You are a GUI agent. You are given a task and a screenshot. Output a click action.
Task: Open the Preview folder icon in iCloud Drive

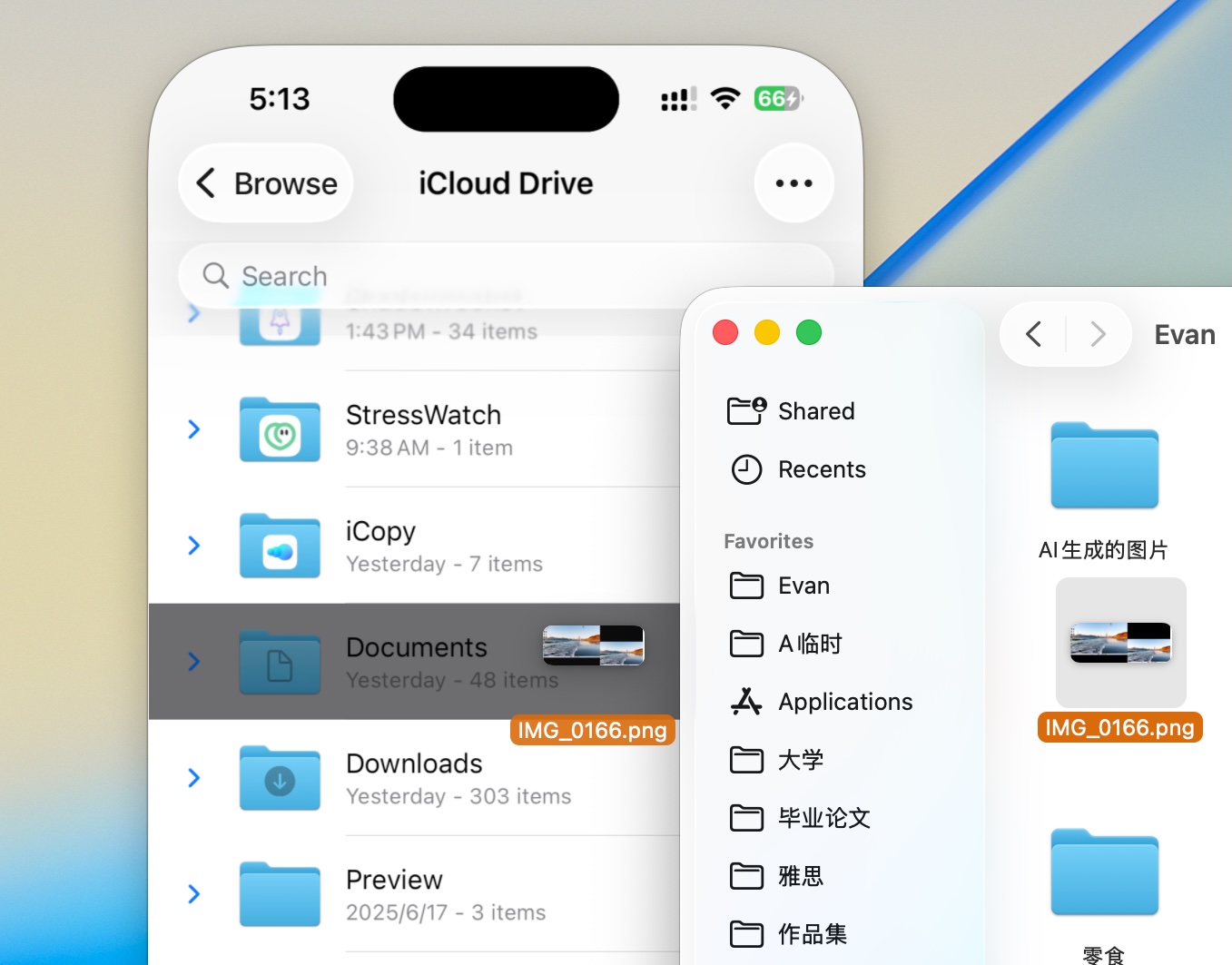[280, 895]
